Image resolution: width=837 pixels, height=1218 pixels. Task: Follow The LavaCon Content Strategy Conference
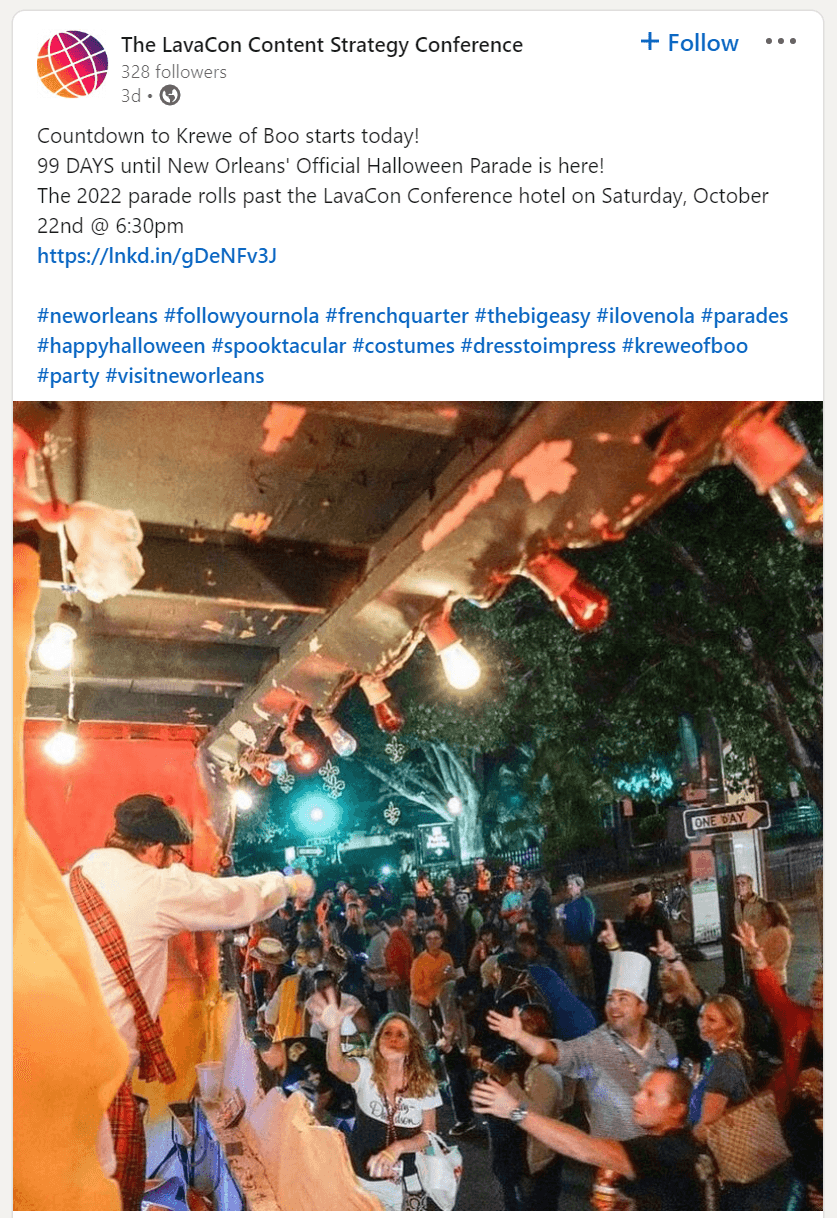[689, 43]
